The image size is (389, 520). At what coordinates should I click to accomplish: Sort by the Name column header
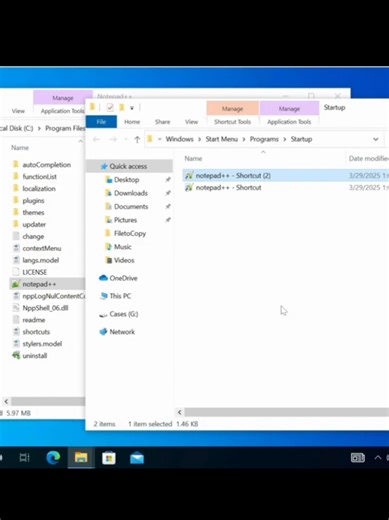pyautogui.click(x=193, y=158)
